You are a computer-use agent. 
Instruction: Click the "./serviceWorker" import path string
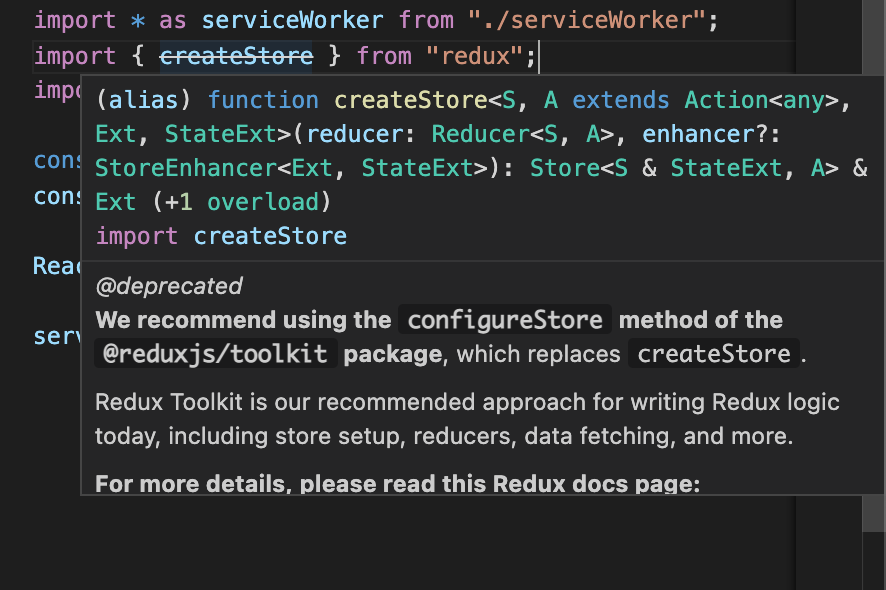click(587, 20)
